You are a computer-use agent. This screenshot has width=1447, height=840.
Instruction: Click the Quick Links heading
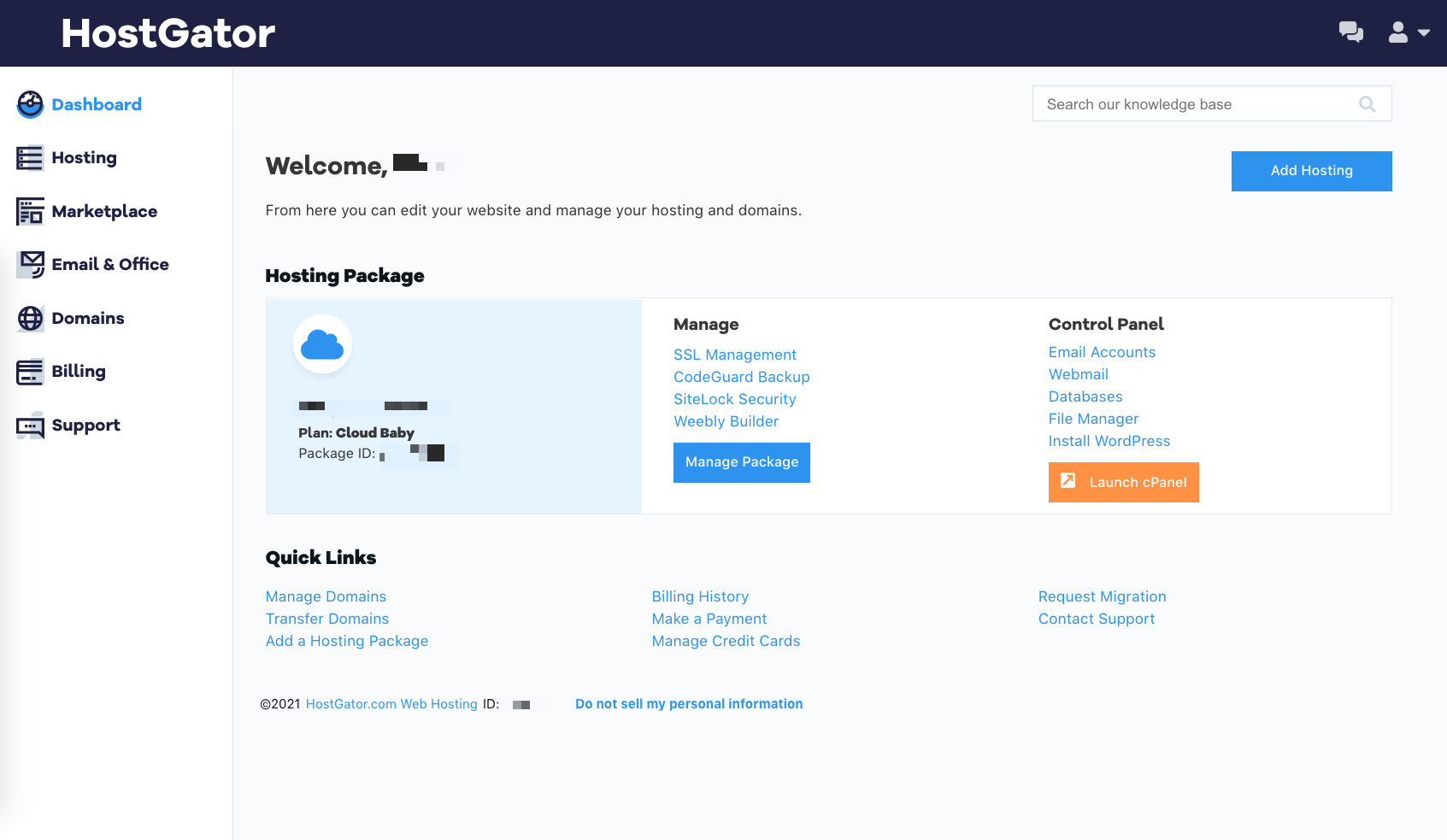coord(321,558)
